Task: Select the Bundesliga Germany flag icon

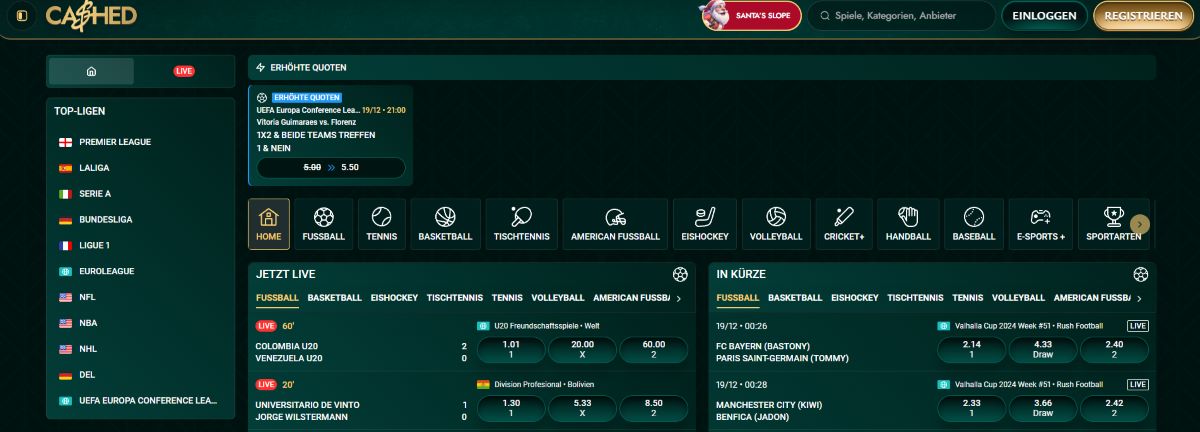Action: [65, 220]
